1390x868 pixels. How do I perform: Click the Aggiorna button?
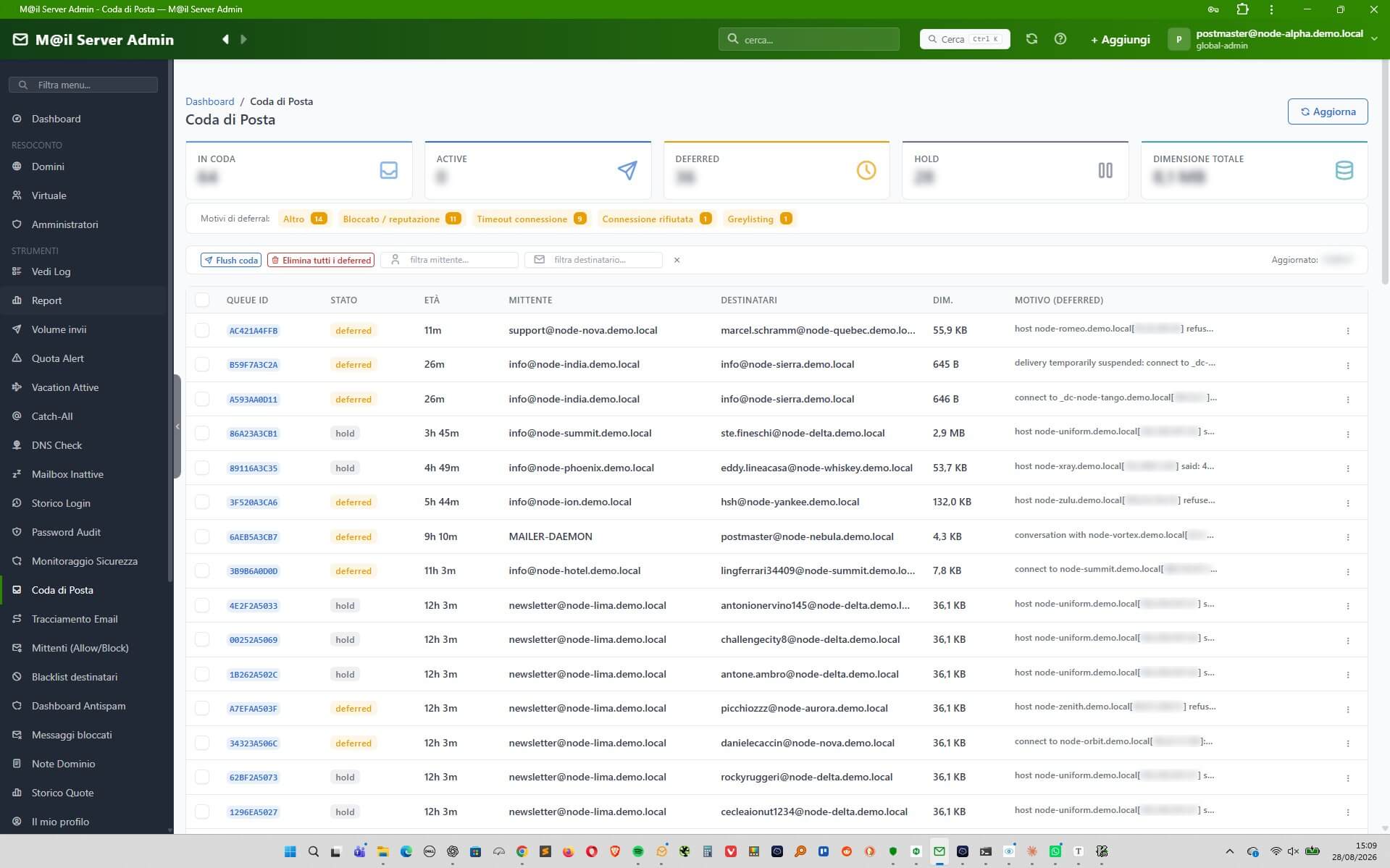[1327, 111]
